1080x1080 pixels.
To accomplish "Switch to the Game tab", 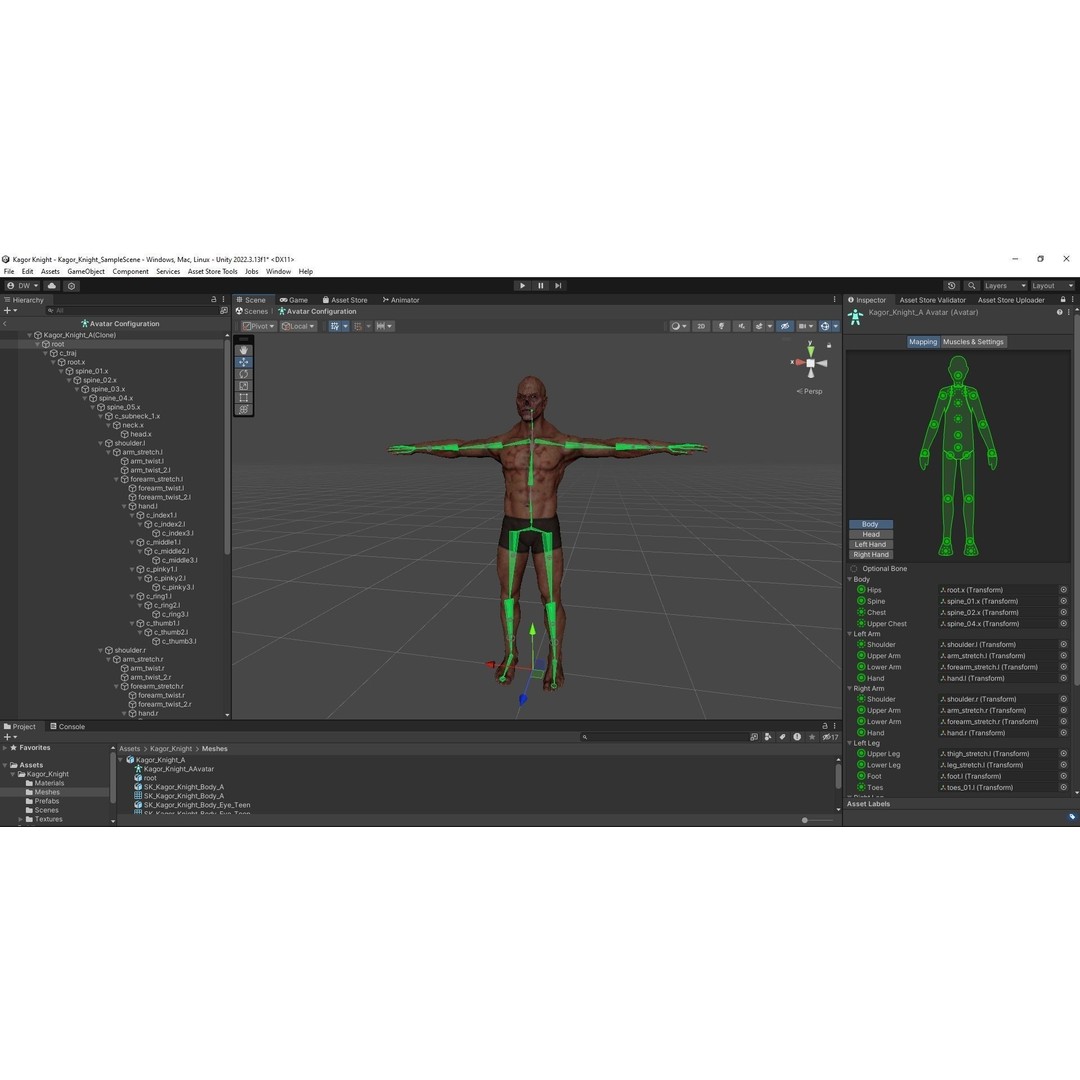I will coord(293,300).
